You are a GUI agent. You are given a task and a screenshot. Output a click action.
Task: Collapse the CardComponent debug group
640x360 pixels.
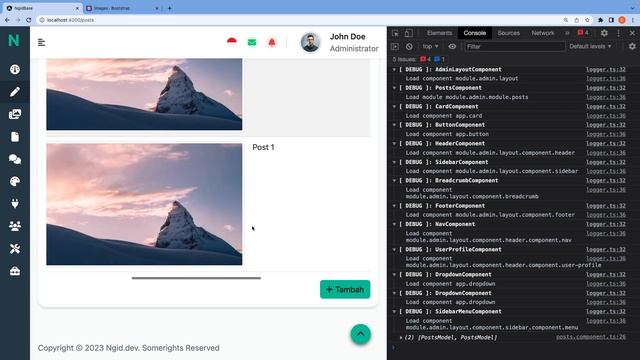point(394,107)
